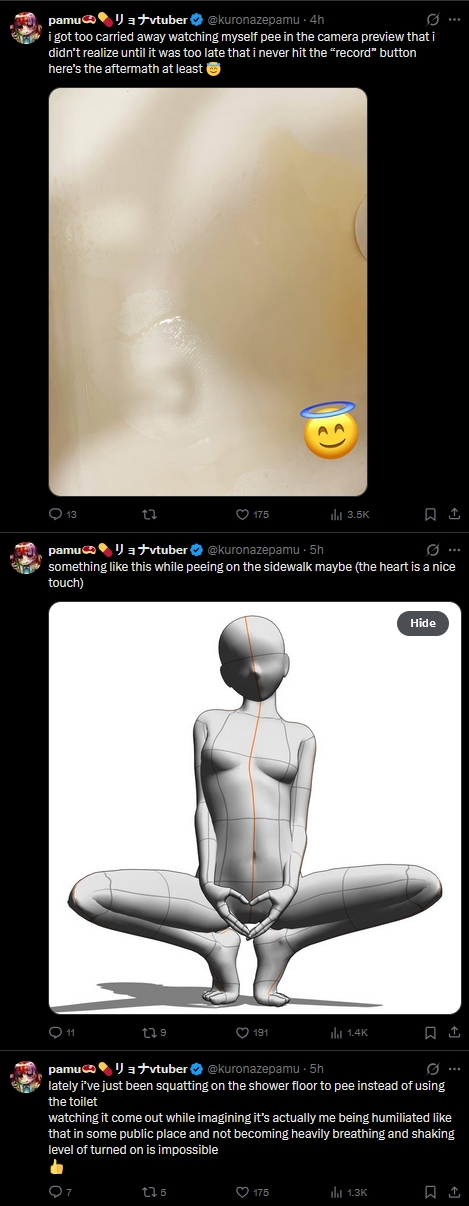Screen dimensions: 469x1206
Task: View profile avatar on third tweet
Action: point(26,1077)
